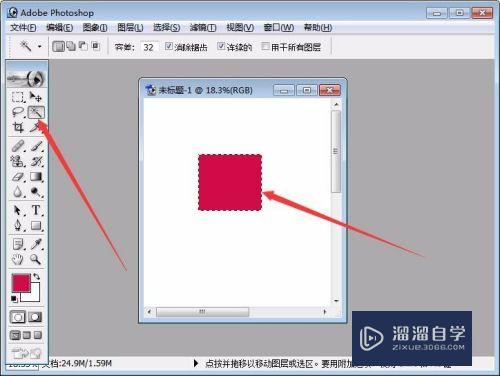The height and width of the screenshot is (376, 500).
Task: Select the Type tool
Action: 36,210
